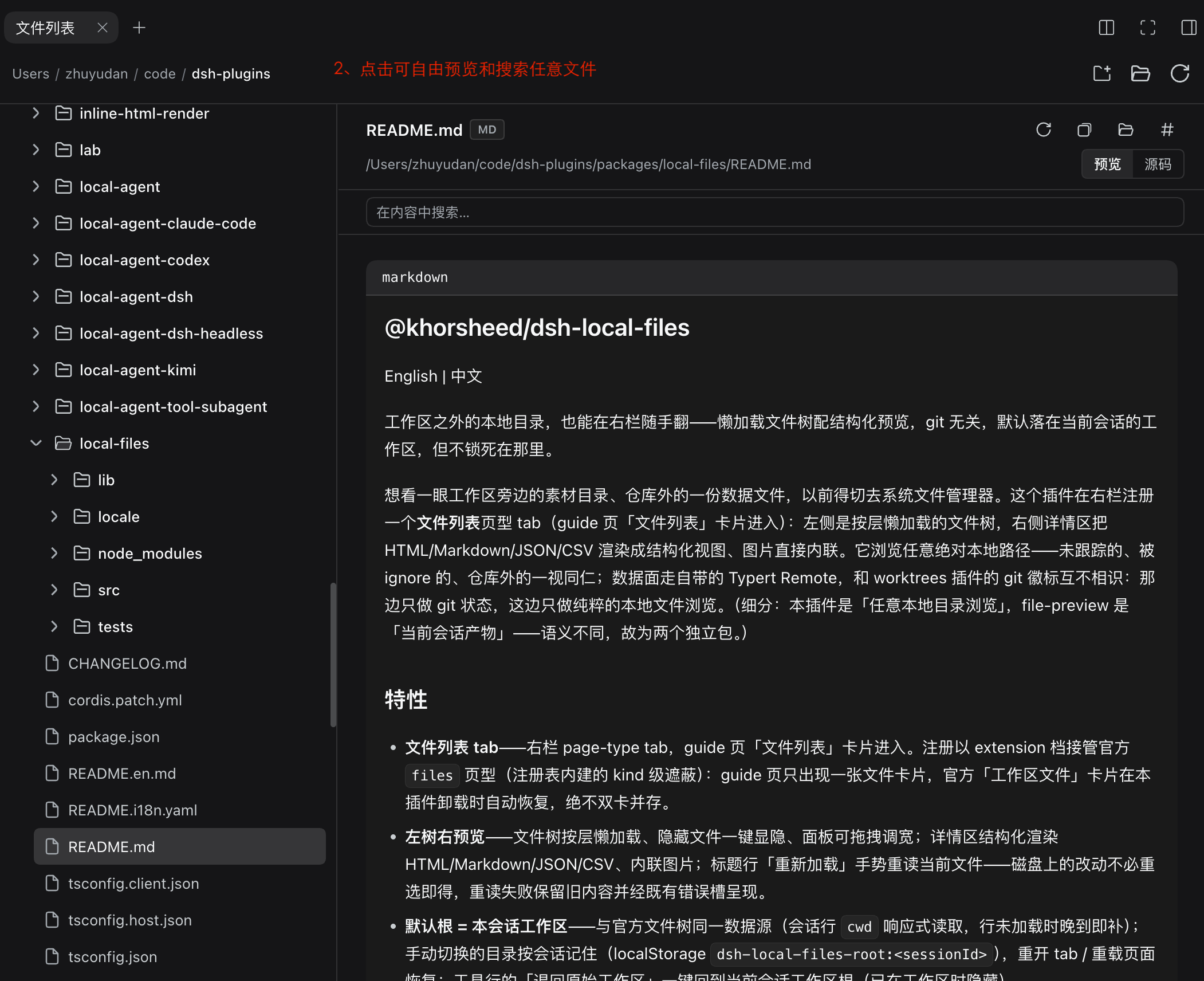The height and width of the screenshot is (981, 1204).
Task: Enter fullscreen mode via corner brackets icon
Action: point(1148,28)
